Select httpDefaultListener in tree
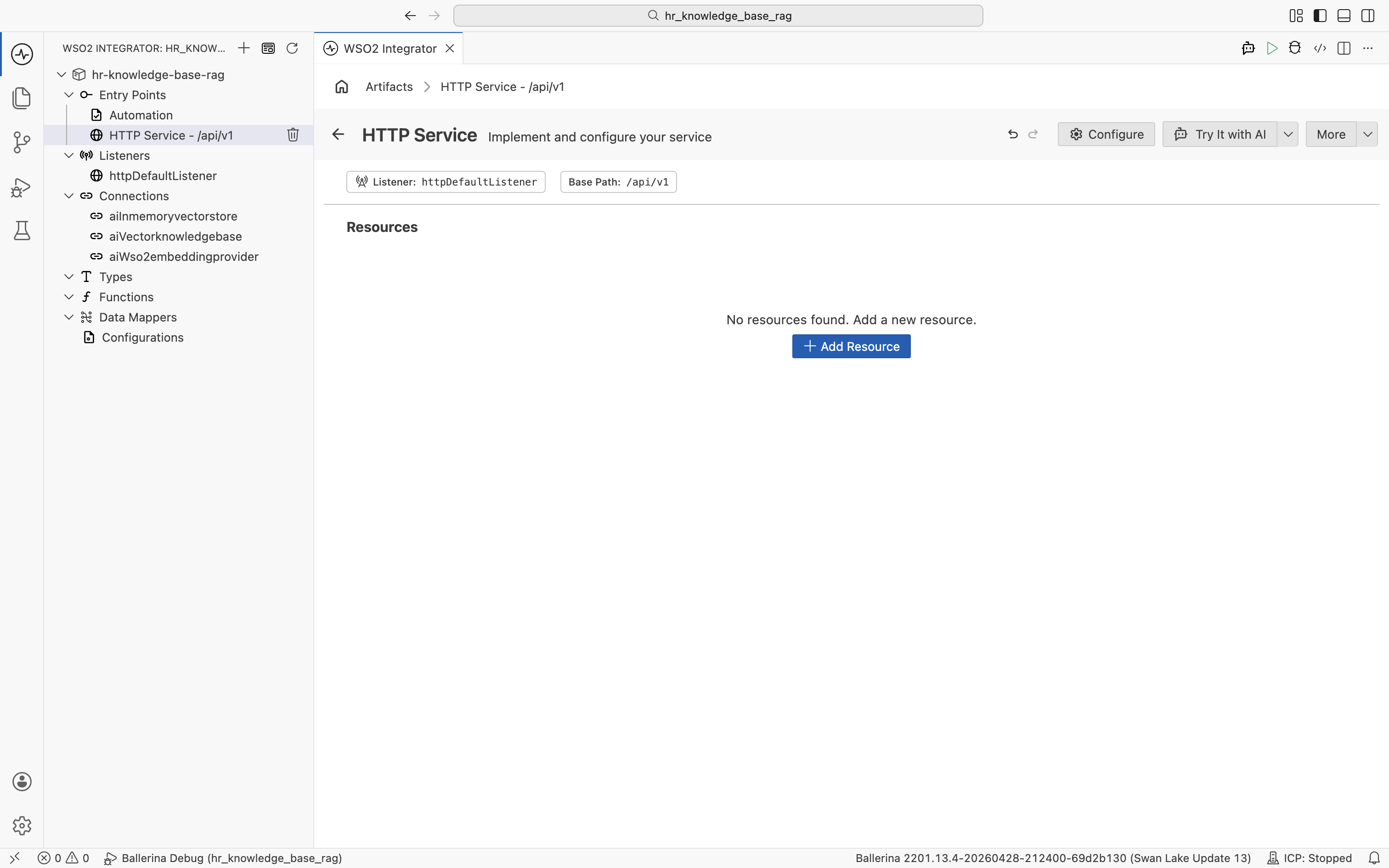Viewport: 1389px width, 868px height. click(179, 175)
